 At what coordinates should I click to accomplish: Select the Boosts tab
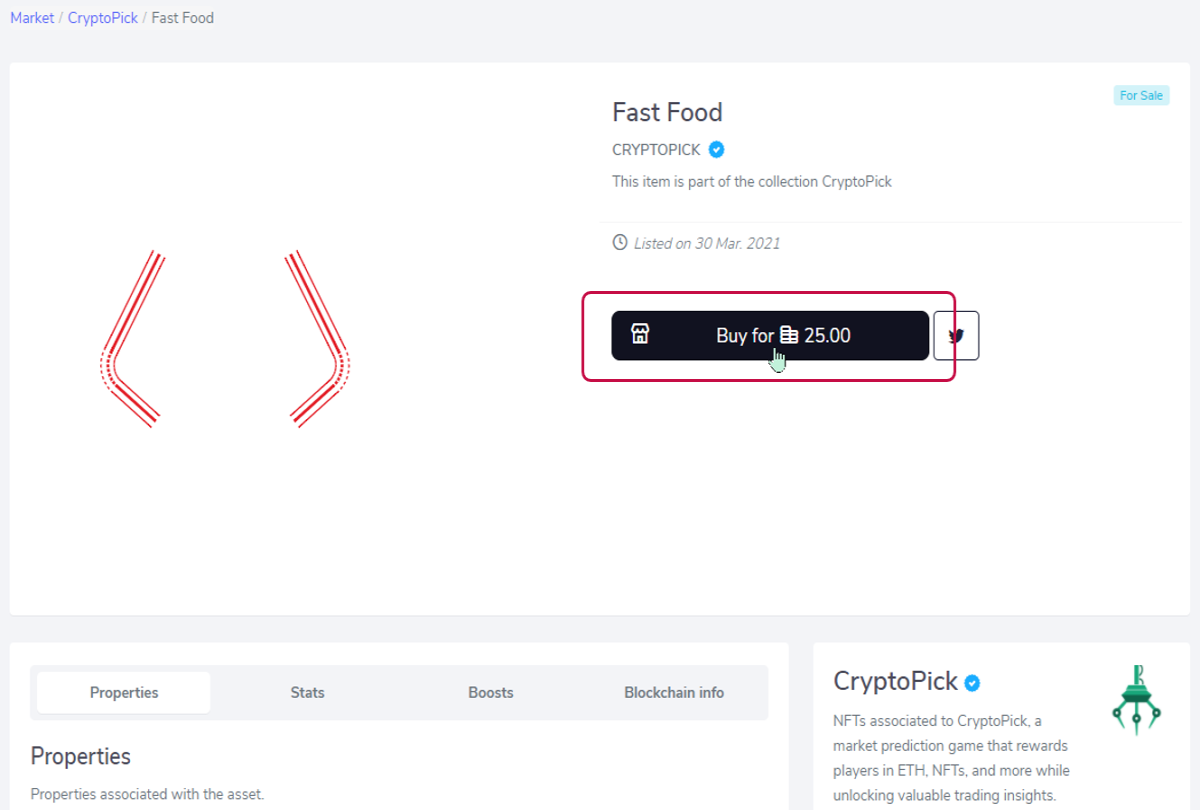(x=491, y=692)
